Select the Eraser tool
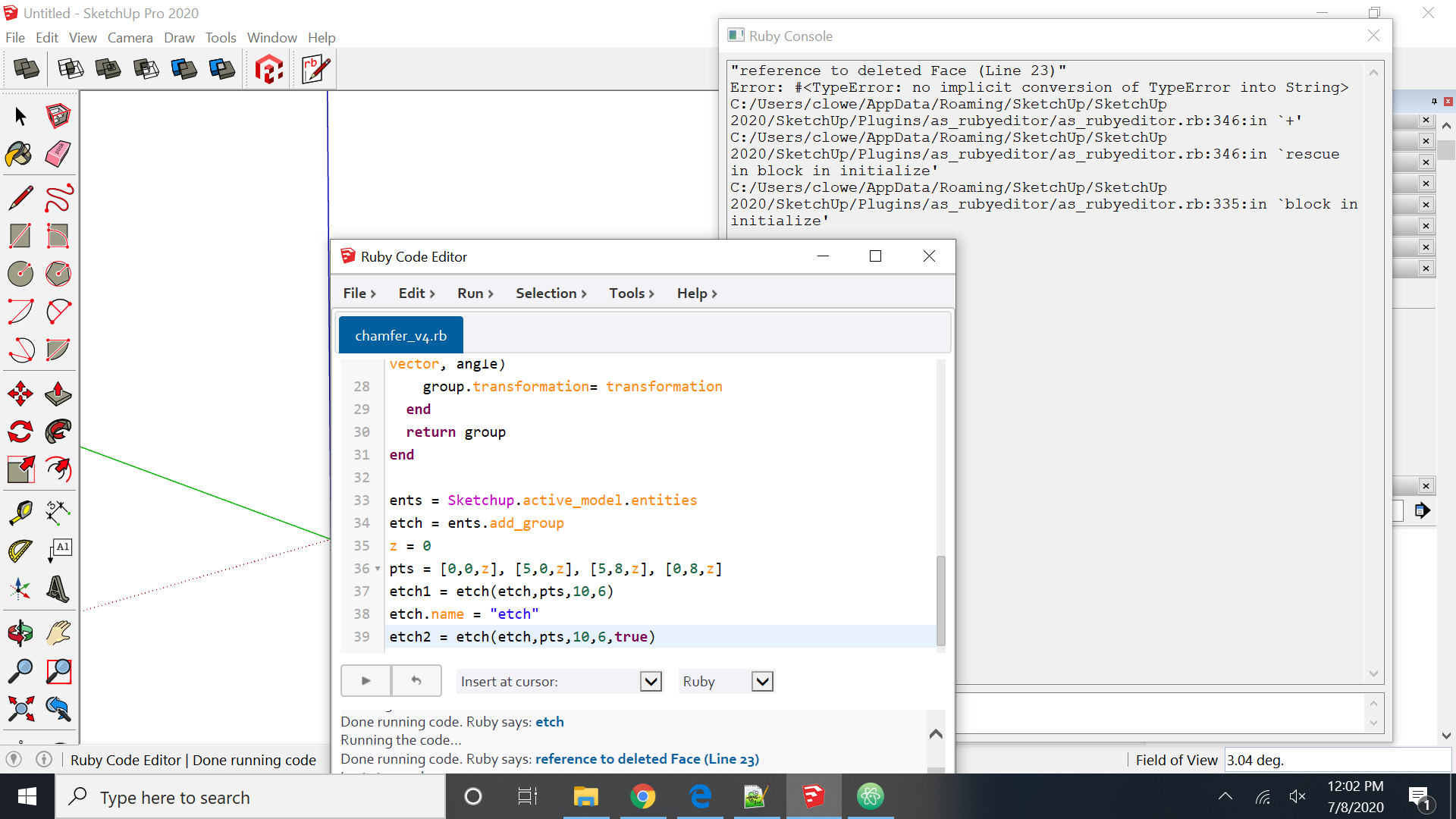 pyautogui.click(x=58, y=154)
